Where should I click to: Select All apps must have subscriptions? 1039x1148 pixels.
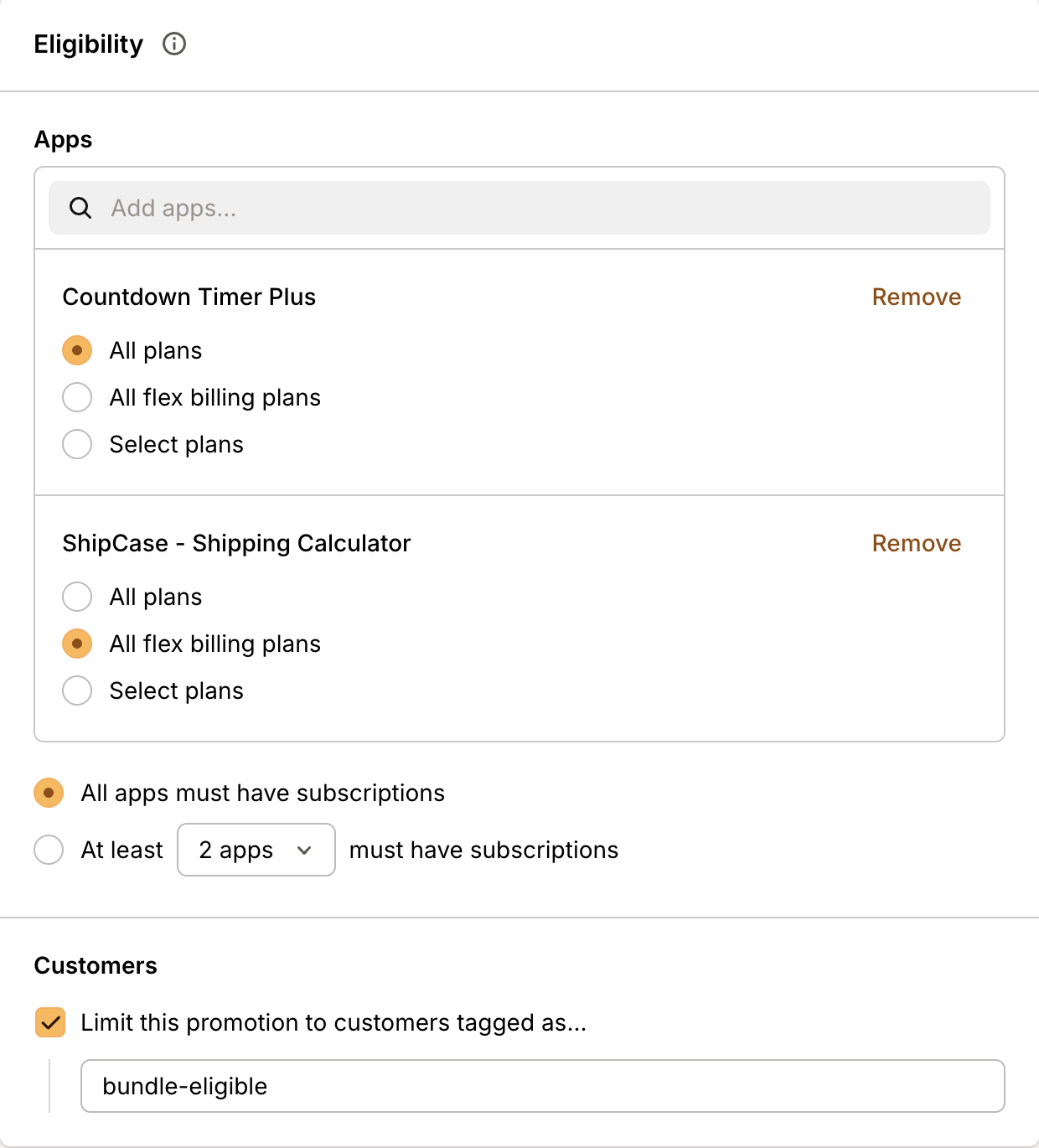49,793
